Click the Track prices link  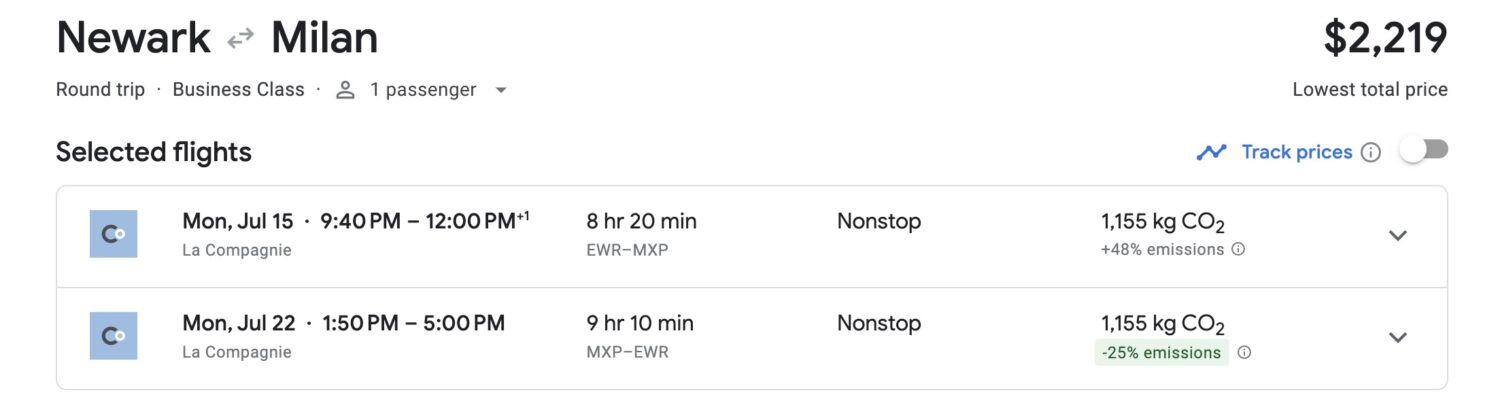(x=1297, y=152)
